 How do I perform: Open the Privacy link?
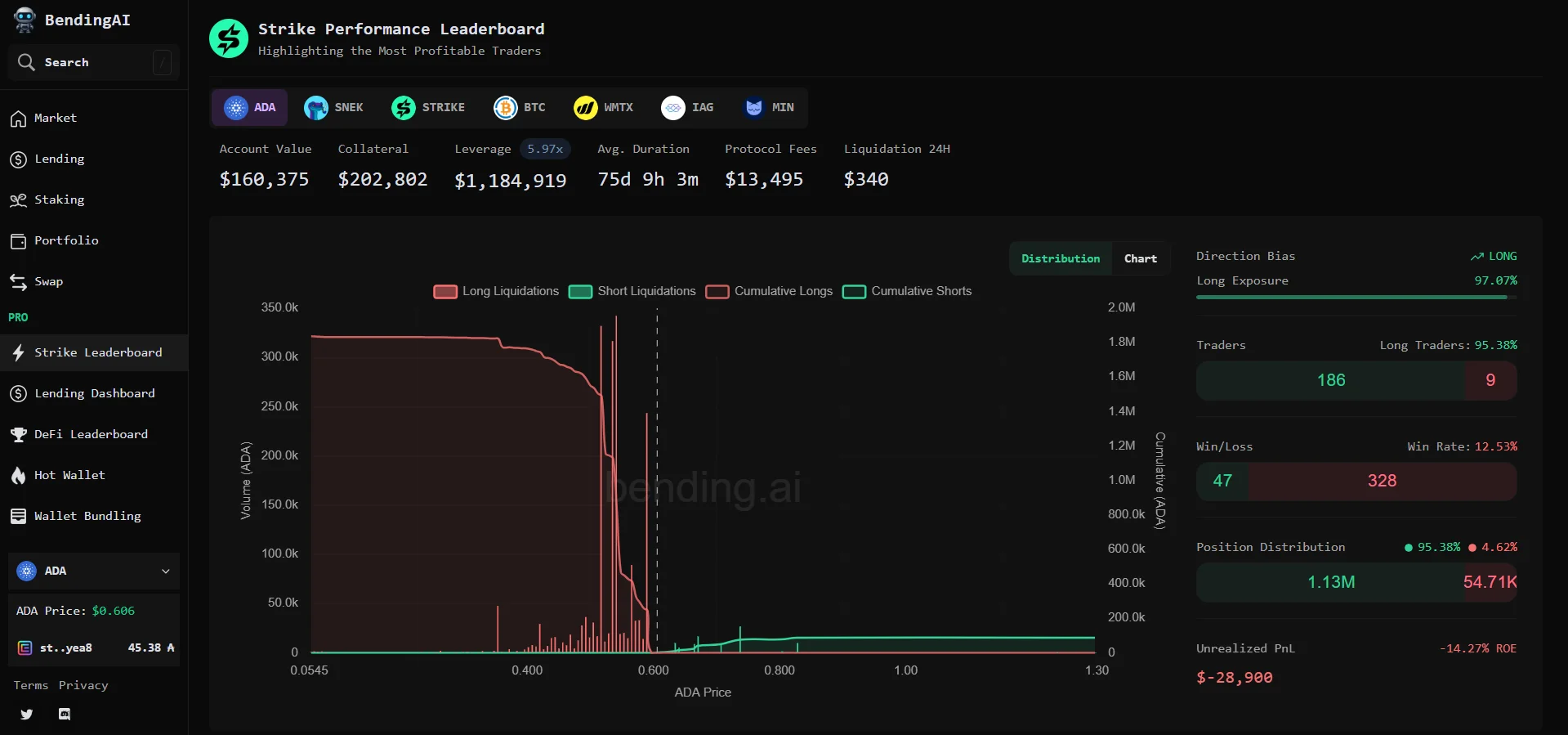pyautogui.click(x=83, y=685)
